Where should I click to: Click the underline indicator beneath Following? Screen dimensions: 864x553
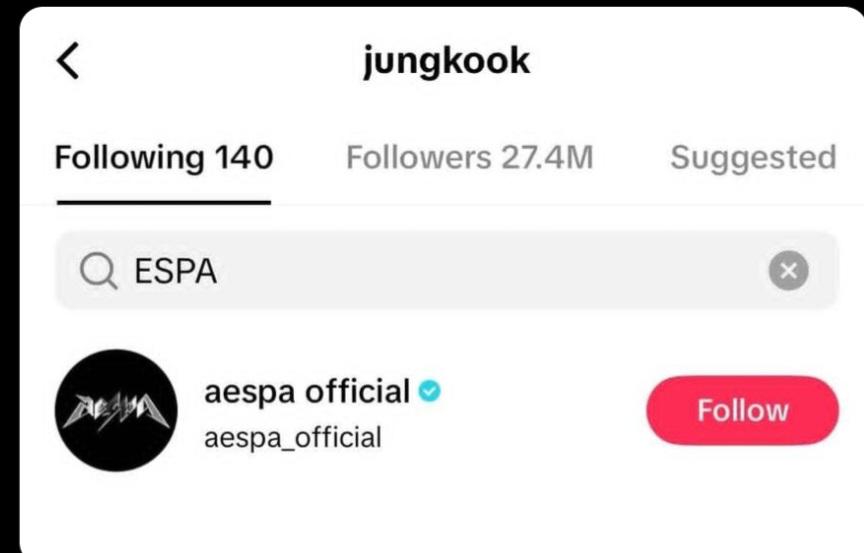tap(163, 201)
